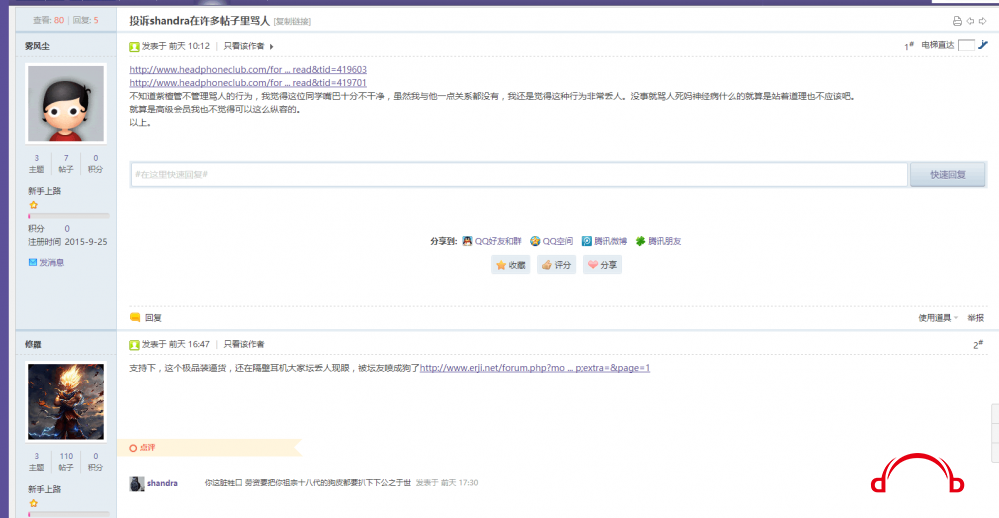The height and width of the screenshot is (518, 999).
Task: Click the elevator jump go icon
Action: [x=983, y=45]
